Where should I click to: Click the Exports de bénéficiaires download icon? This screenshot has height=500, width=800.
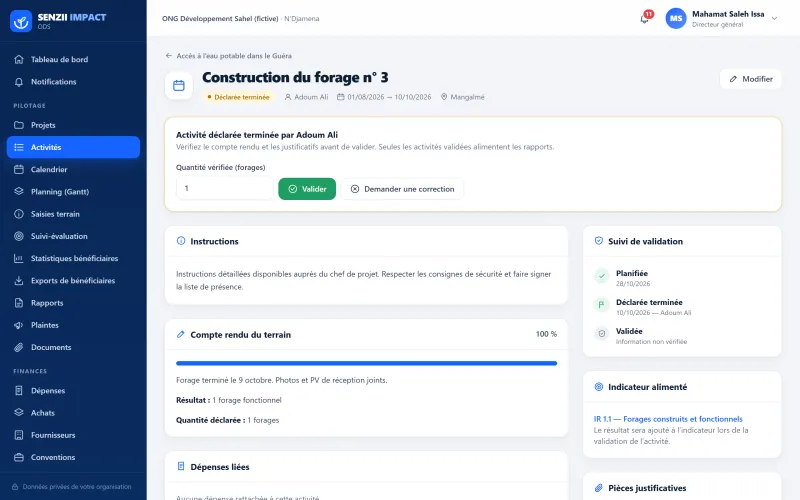19,281
